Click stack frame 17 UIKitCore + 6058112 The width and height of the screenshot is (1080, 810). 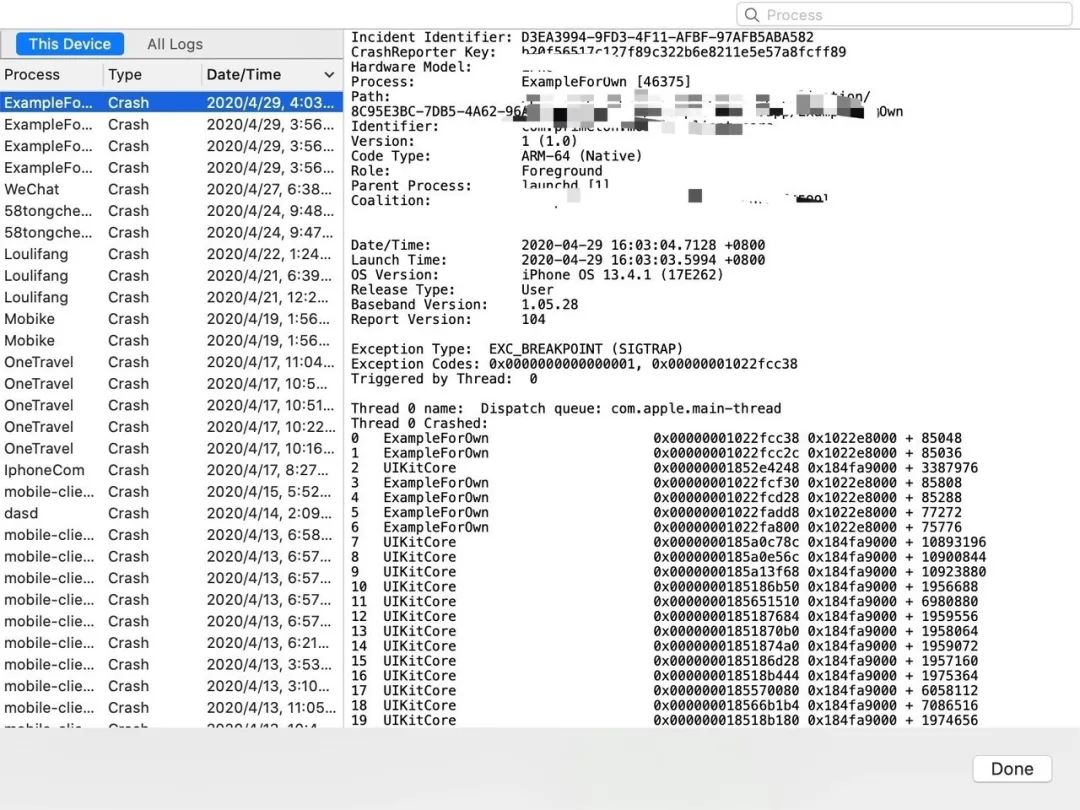point(664,691)
